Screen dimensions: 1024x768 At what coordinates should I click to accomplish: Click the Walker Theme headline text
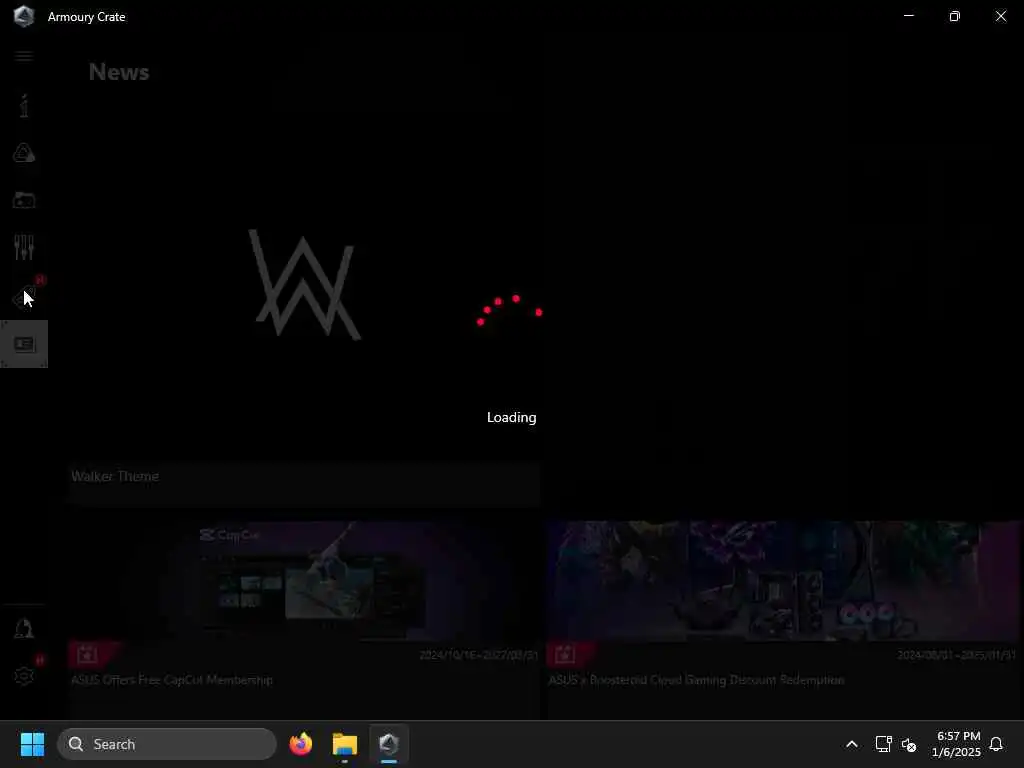(x=115, y=476)
